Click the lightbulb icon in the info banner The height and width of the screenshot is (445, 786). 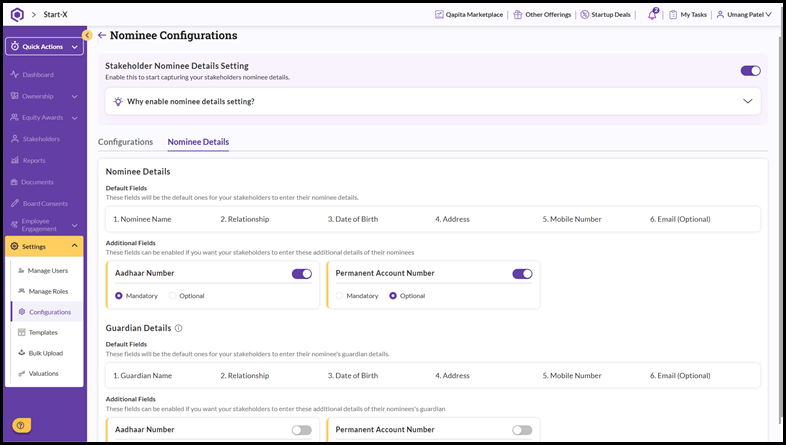coord(118,101)
